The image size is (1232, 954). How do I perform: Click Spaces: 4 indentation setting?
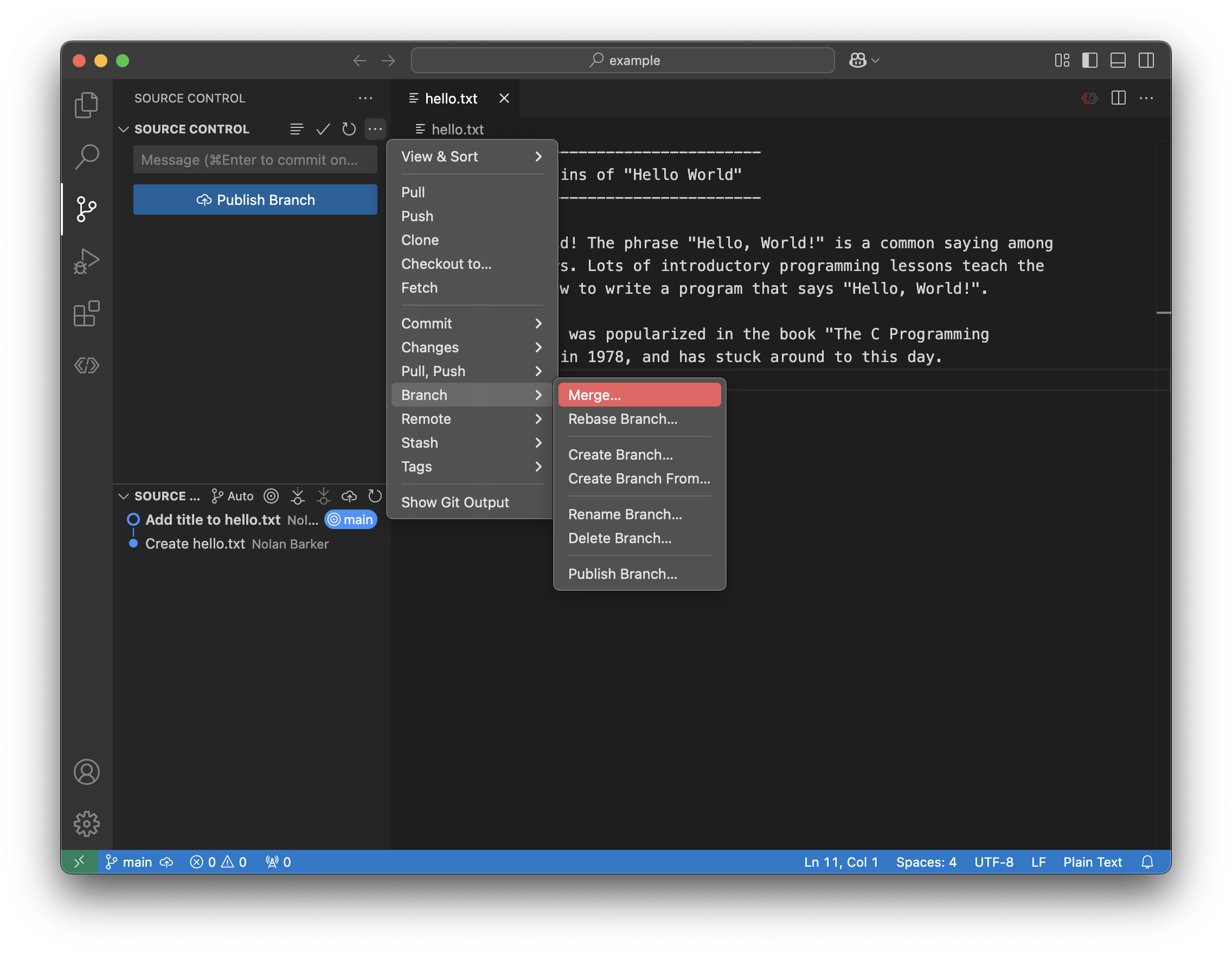click(x=926, y=861)
